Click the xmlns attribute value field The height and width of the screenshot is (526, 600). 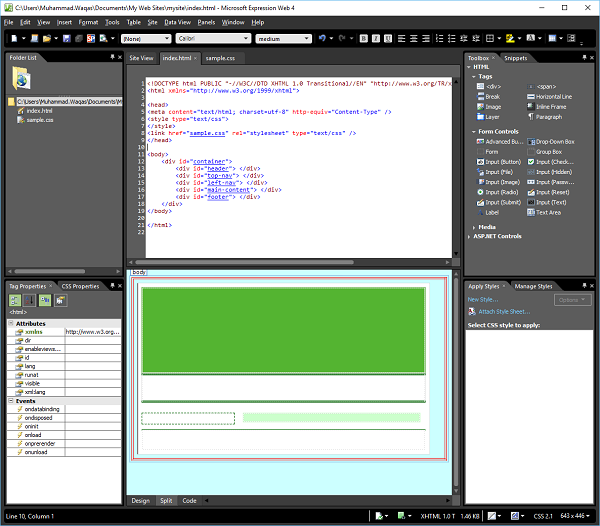[92, 331]
